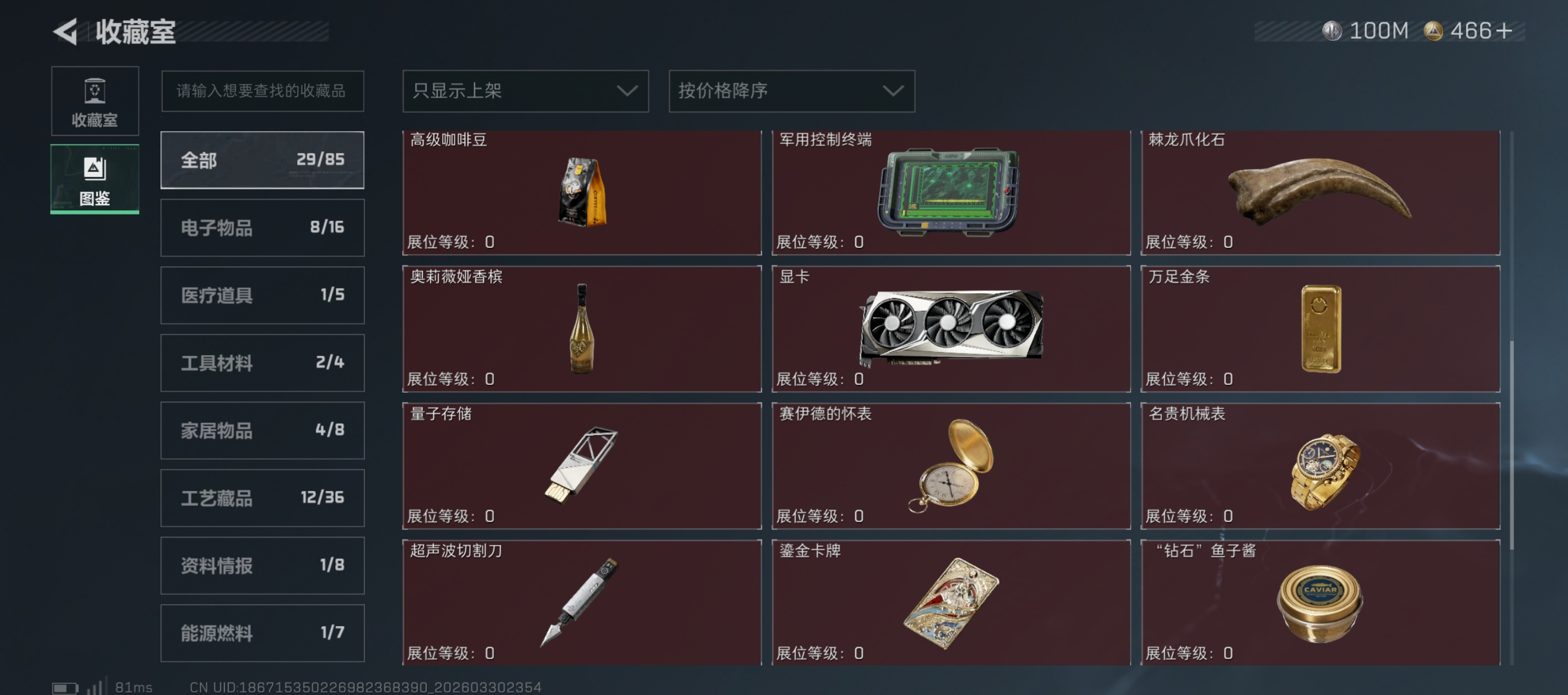Tap the silver currency coin icon
The height and width of the screenshot is (695, 1568).
click(1332, 30)
